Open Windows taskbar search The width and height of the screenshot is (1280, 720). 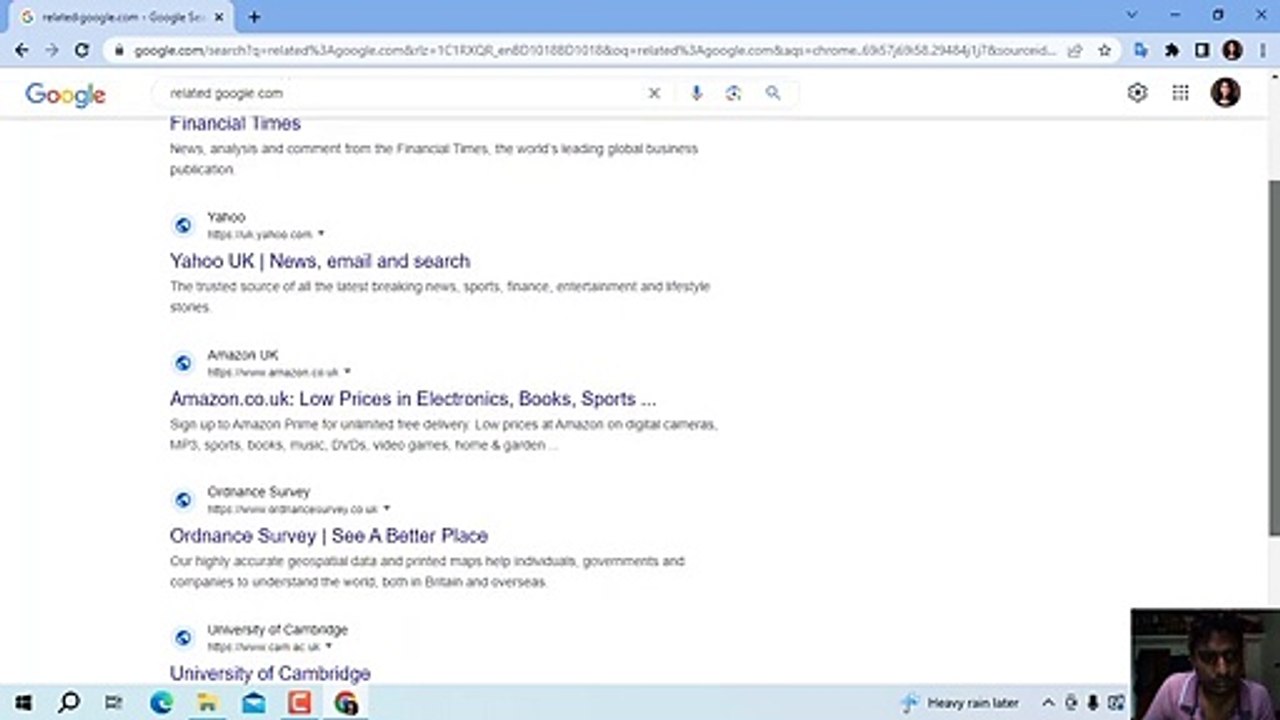tap(68, 703)
